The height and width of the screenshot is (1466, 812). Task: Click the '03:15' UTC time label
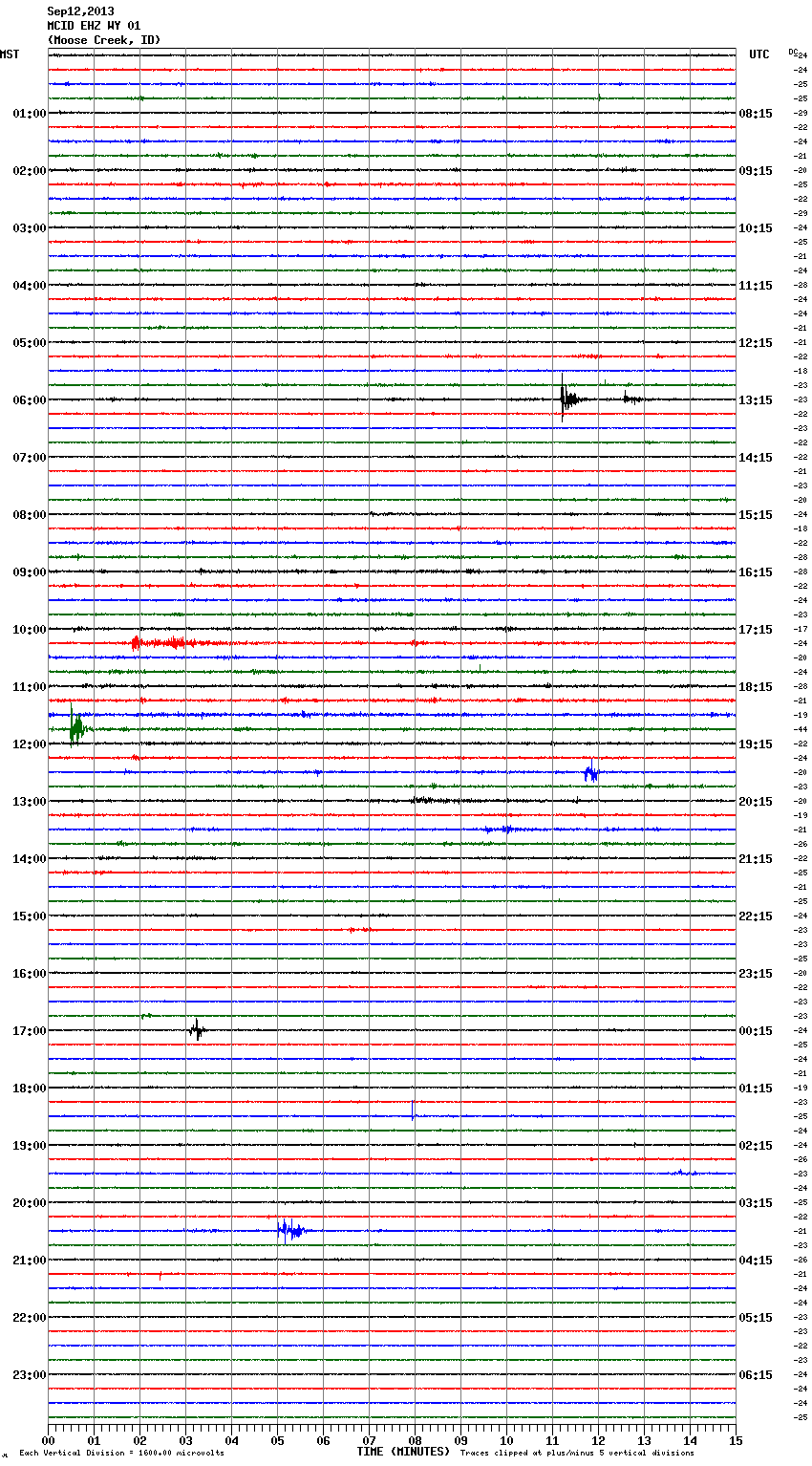[x=756, y=1202]
